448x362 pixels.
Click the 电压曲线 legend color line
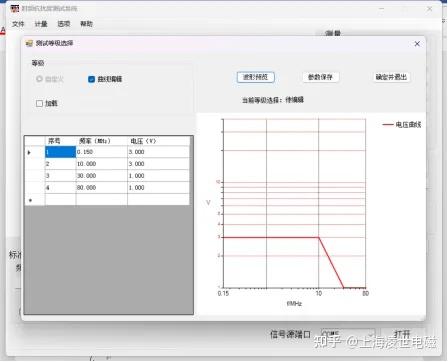388,125
